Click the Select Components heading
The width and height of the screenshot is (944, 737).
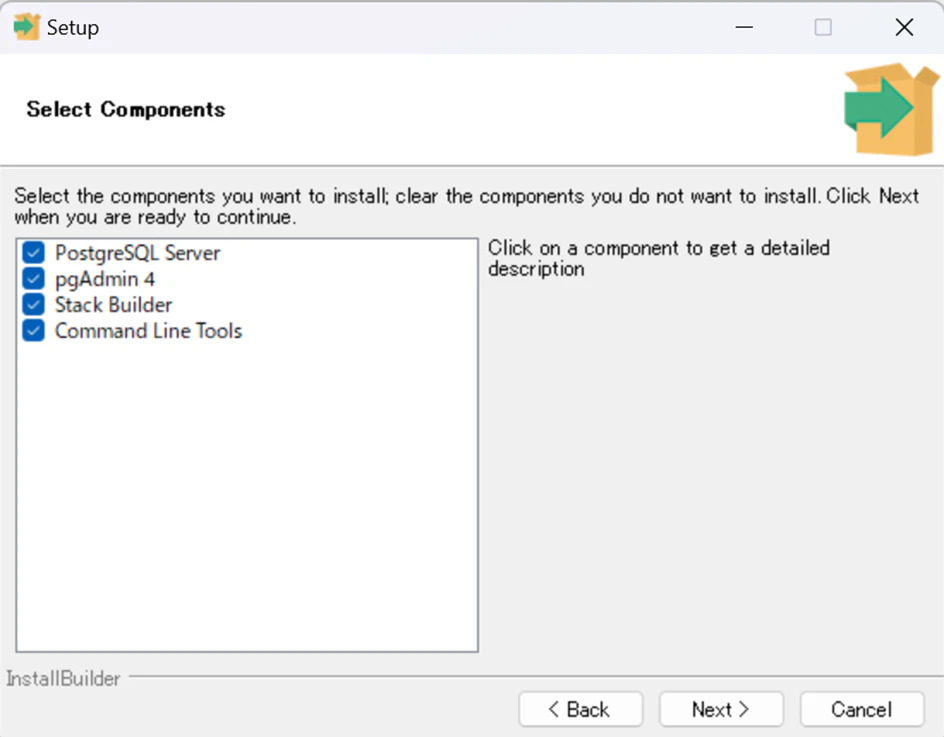(x=126, y=110)
